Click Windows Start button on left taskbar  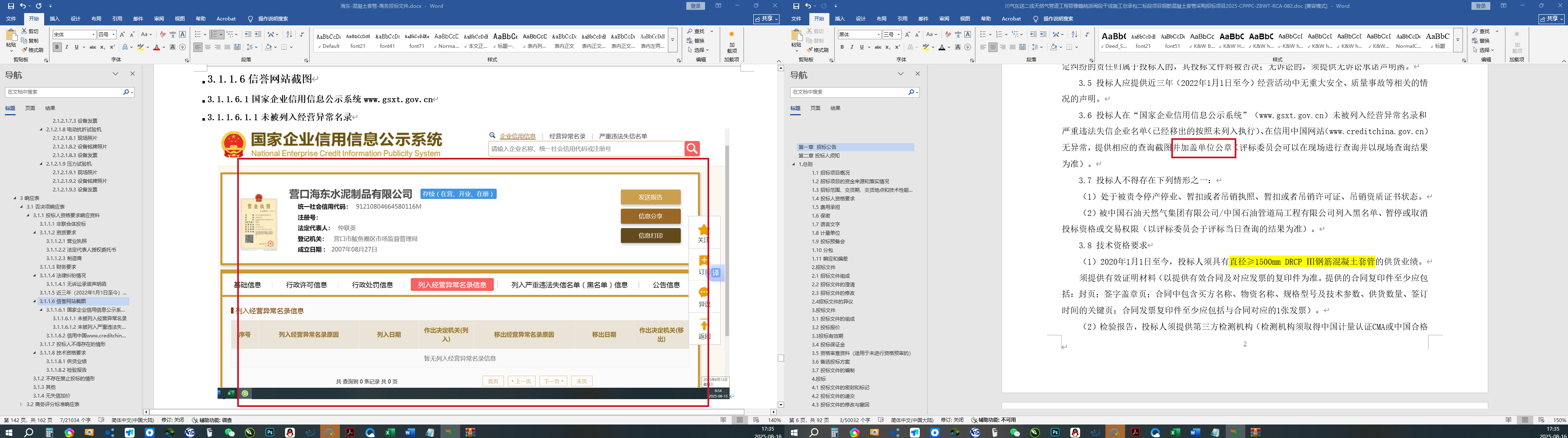9,433
